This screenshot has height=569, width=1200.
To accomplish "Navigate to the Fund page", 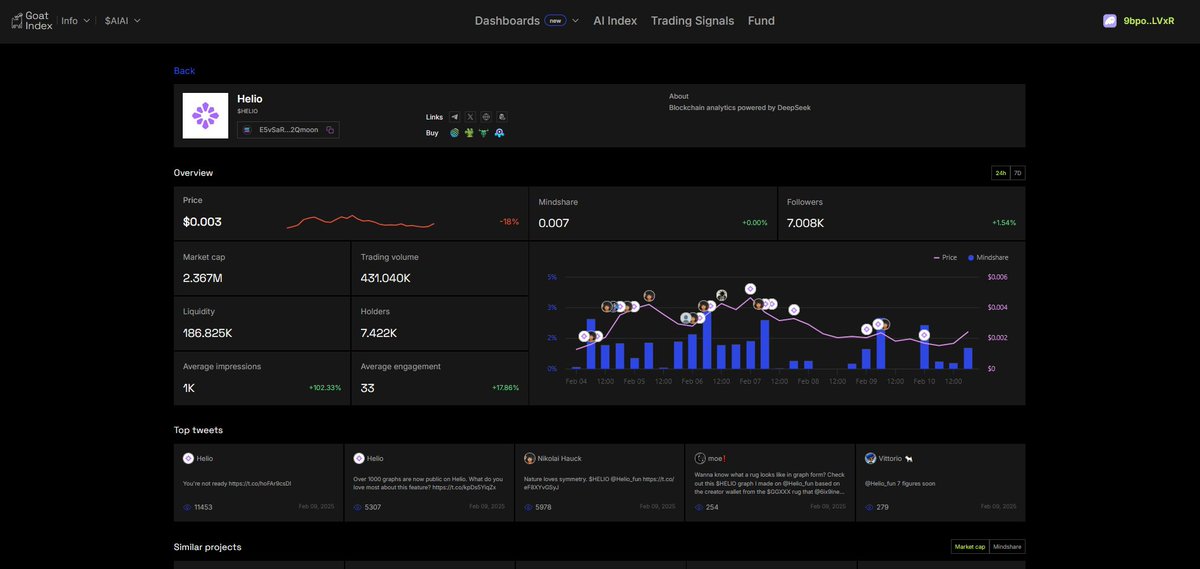I will 761,20.
